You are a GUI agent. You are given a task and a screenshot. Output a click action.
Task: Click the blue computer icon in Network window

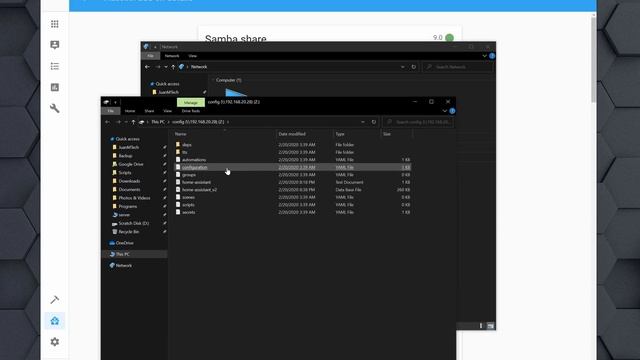click(236, 93)
